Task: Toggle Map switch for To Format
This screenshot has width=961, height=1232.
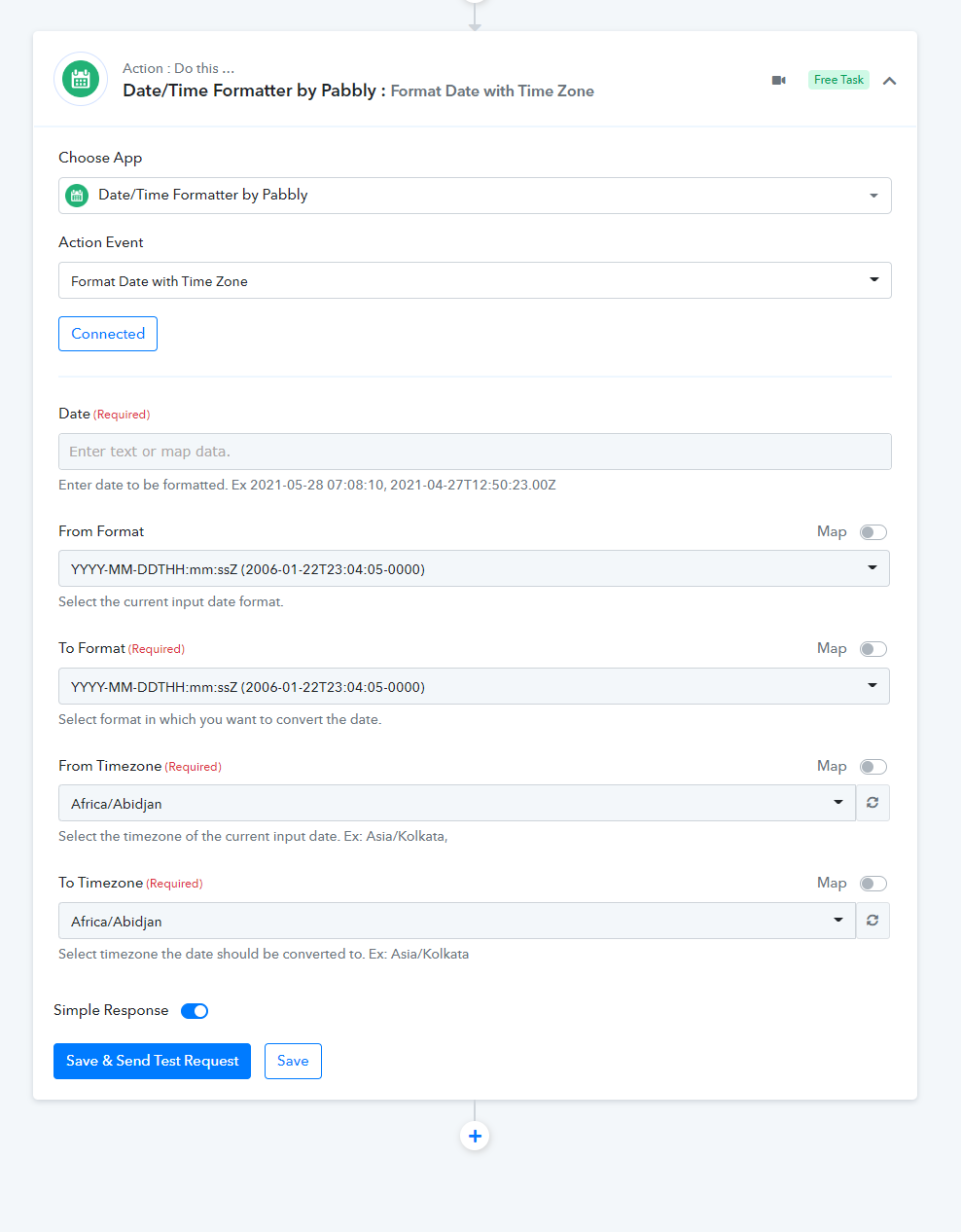Action: coord(873,649)
